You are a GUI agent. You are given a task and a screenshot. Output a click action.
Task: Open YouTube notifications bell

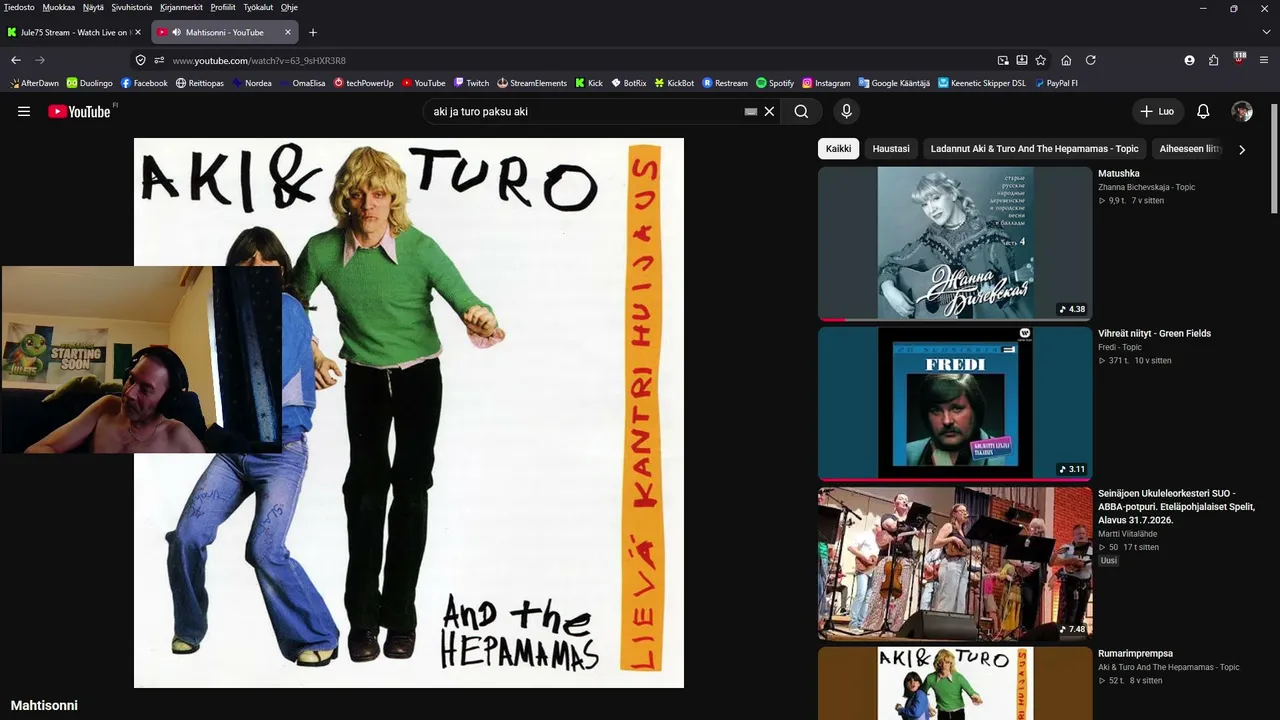[1203, 111]
